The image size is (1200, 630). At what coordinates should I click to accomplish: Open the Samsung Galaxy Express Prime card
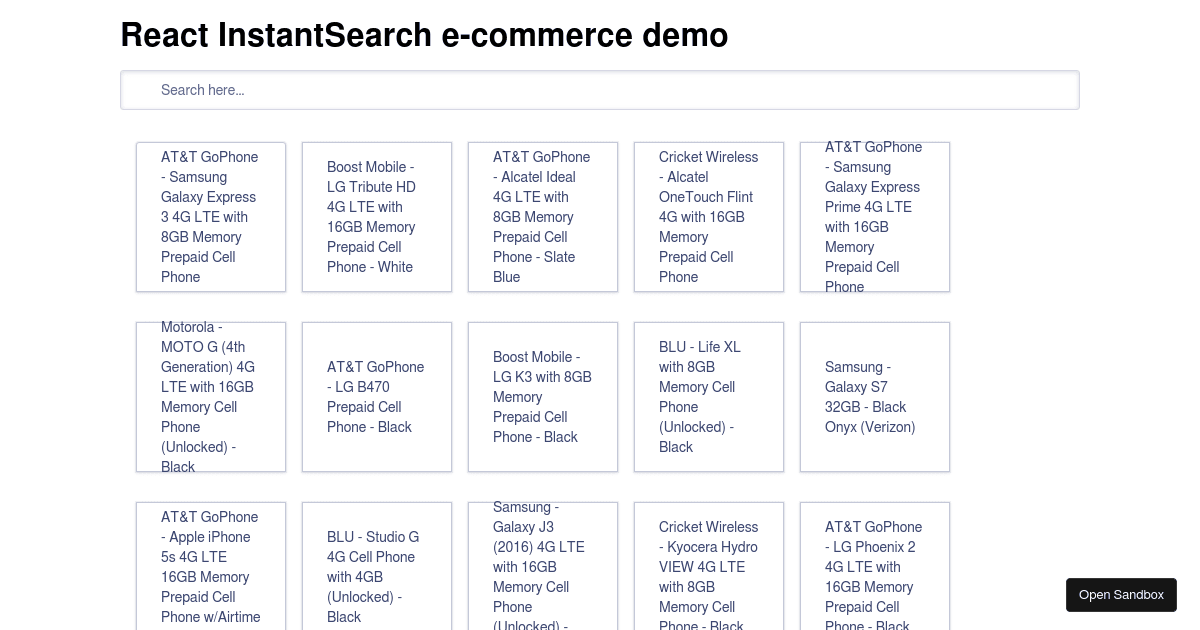pos(875,217)
